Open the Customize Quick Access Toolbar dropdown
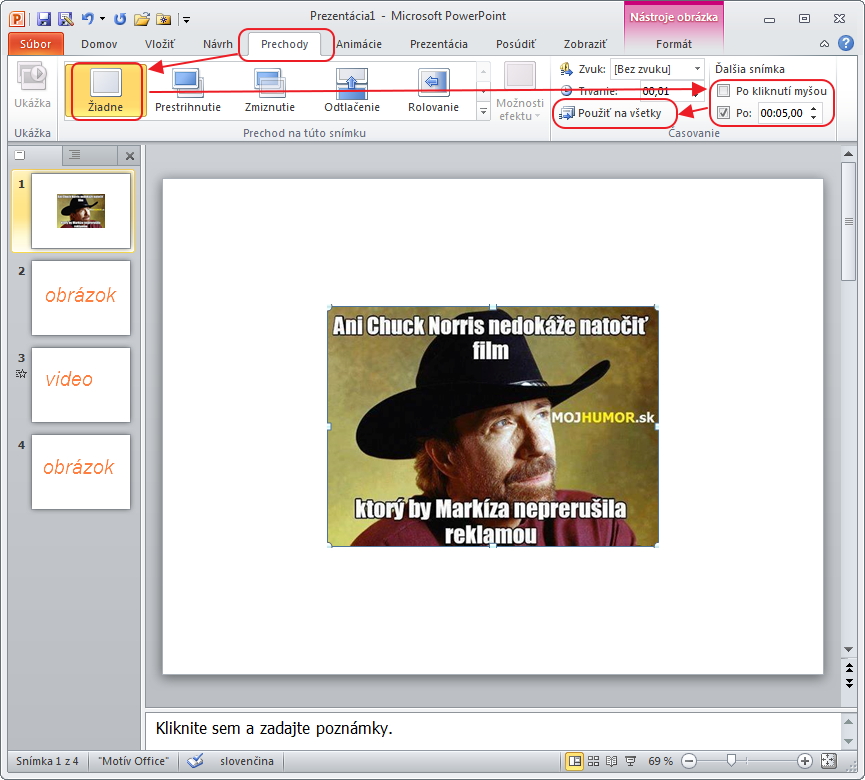The width and height of the screenshot is (865, 780). pos(186,19)
